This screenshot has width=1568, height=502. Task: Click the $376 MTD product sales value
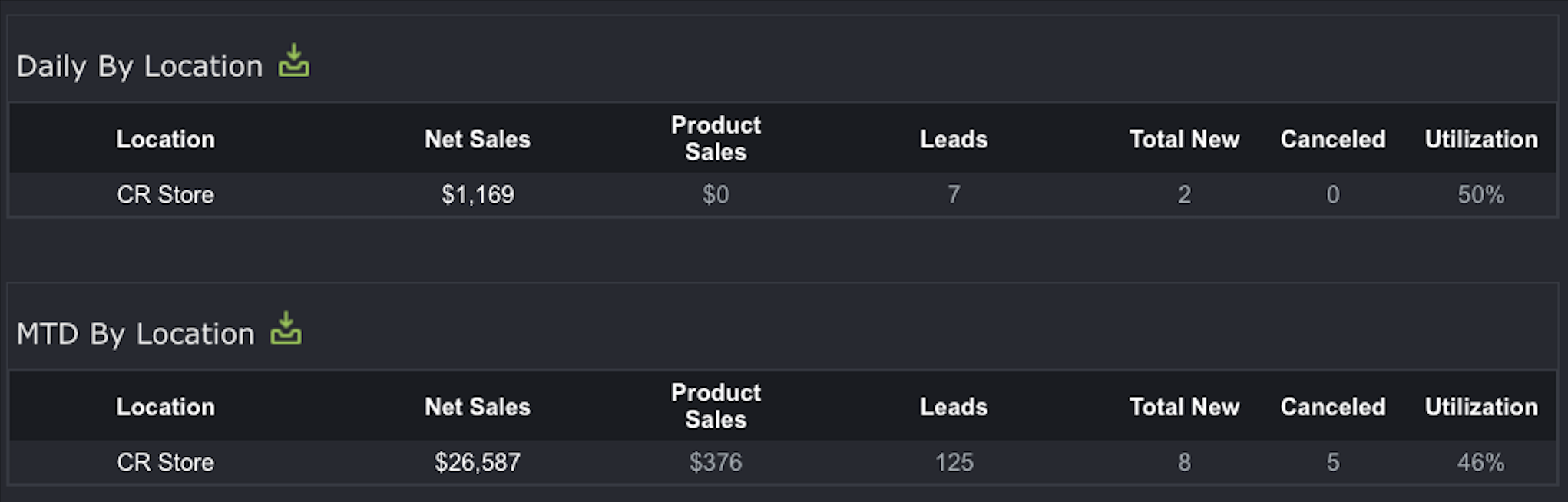coord(716,463)
